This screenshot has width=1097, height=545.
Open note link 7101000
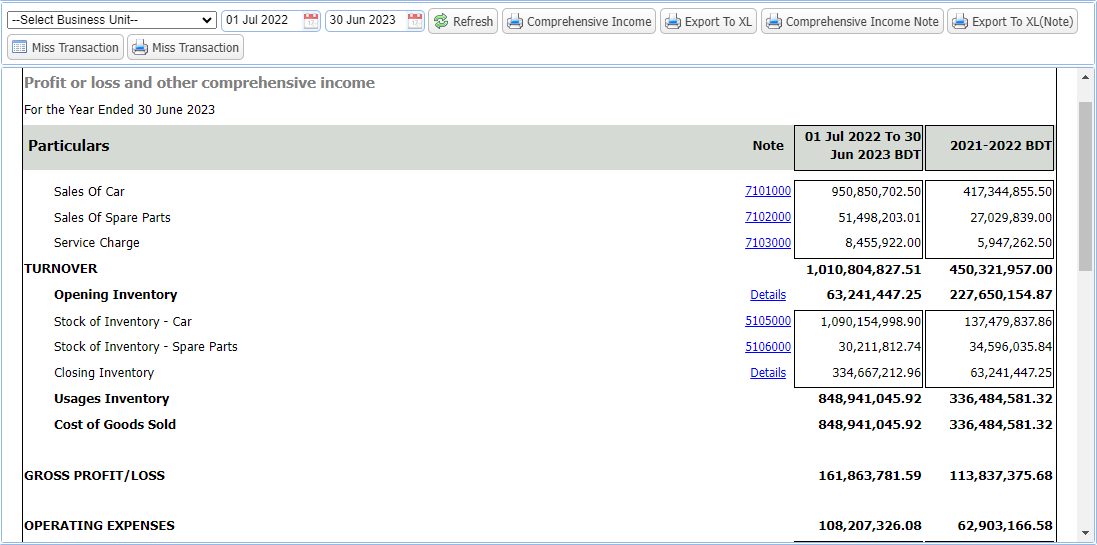click(767, 191)
